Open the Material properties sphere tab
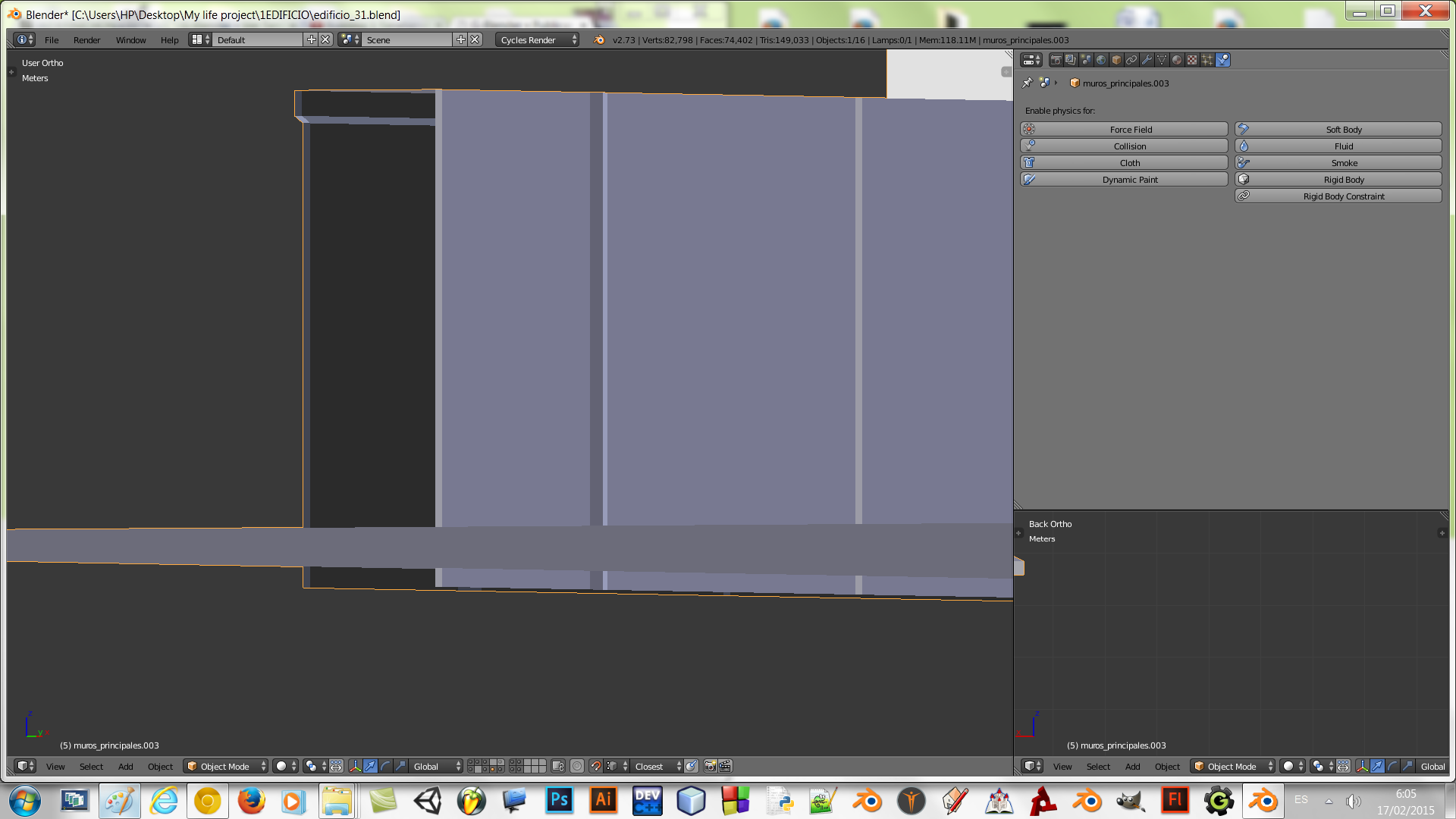 click(x=1177, y=60)
